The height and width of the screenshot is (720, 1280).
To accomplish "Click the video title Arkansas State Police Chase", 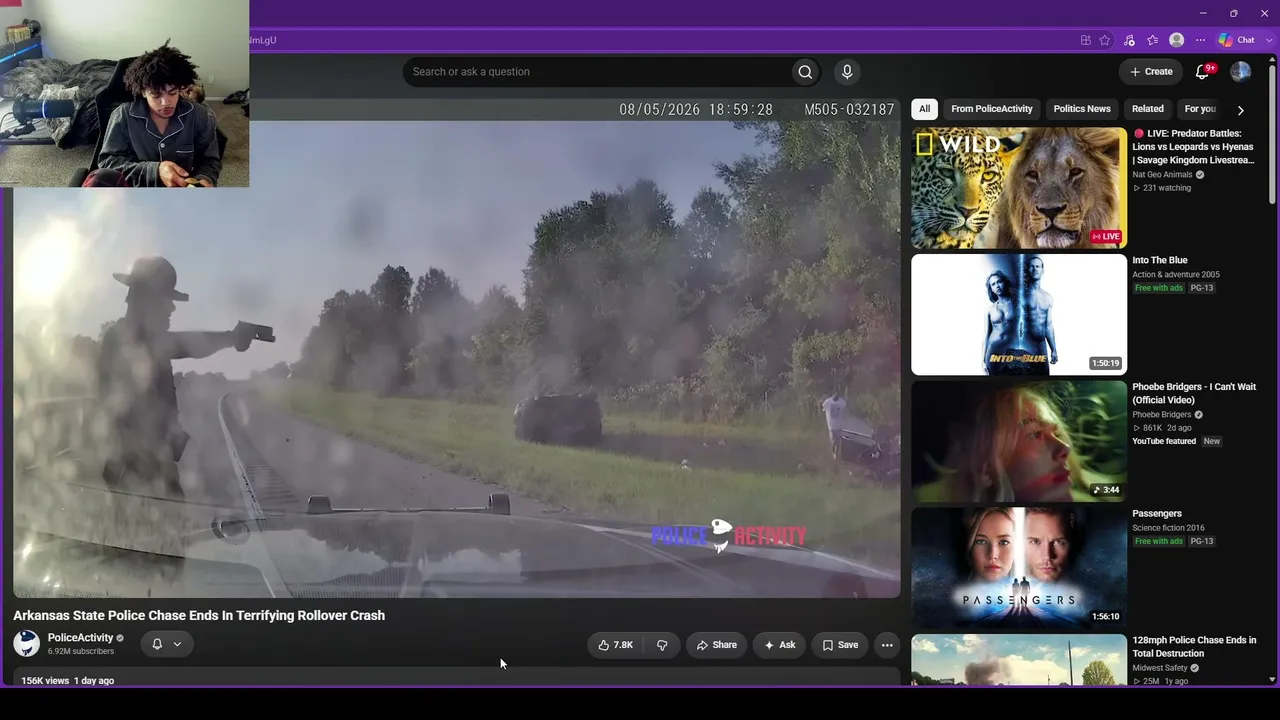I will click(199, 616).
